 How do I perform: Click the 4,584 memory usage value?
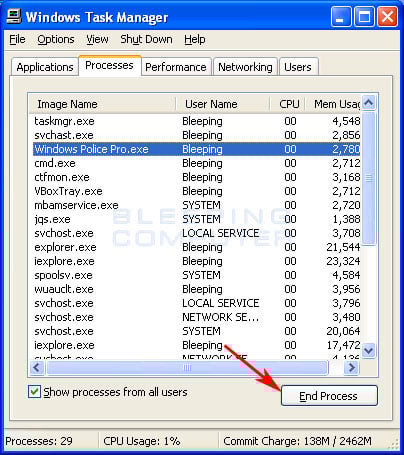pyautogui.click(x=346, y=275)
